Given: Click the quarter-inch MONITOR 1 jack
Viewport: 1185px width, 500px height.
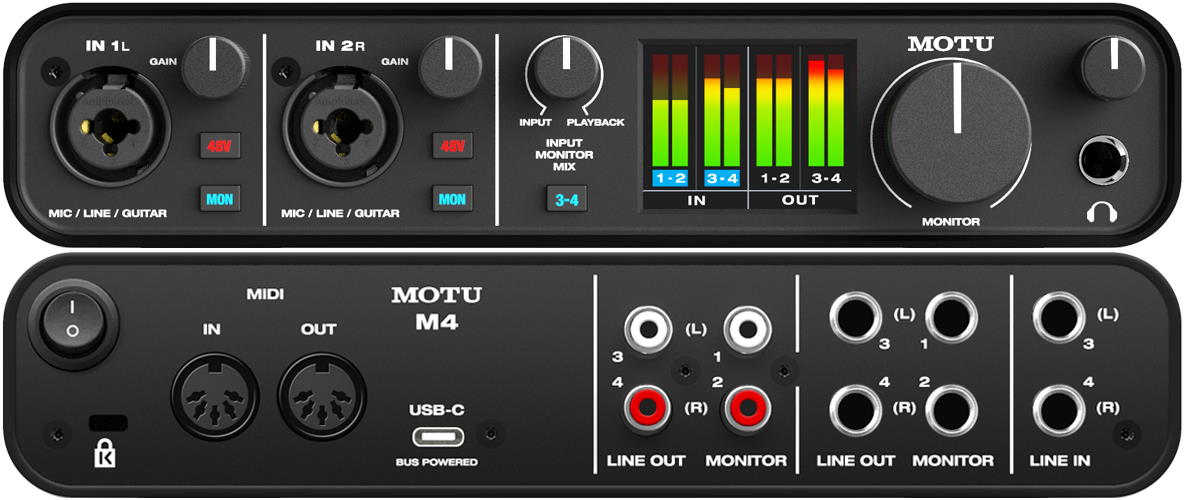Looking at the screenshot, I should (951, 318).
